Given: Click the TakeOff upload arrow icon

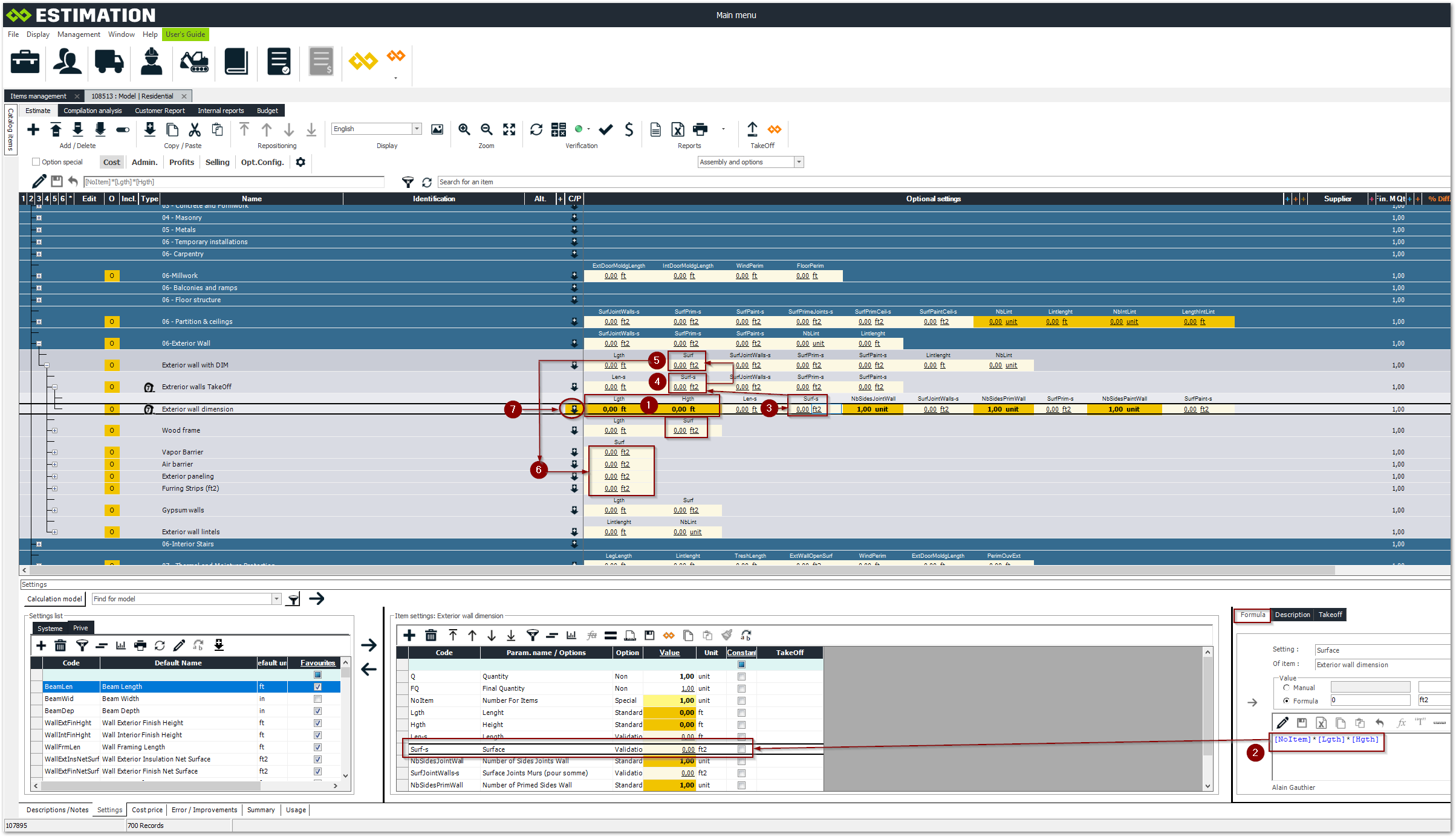Looking at the screenshot, I should click(752, 129).
